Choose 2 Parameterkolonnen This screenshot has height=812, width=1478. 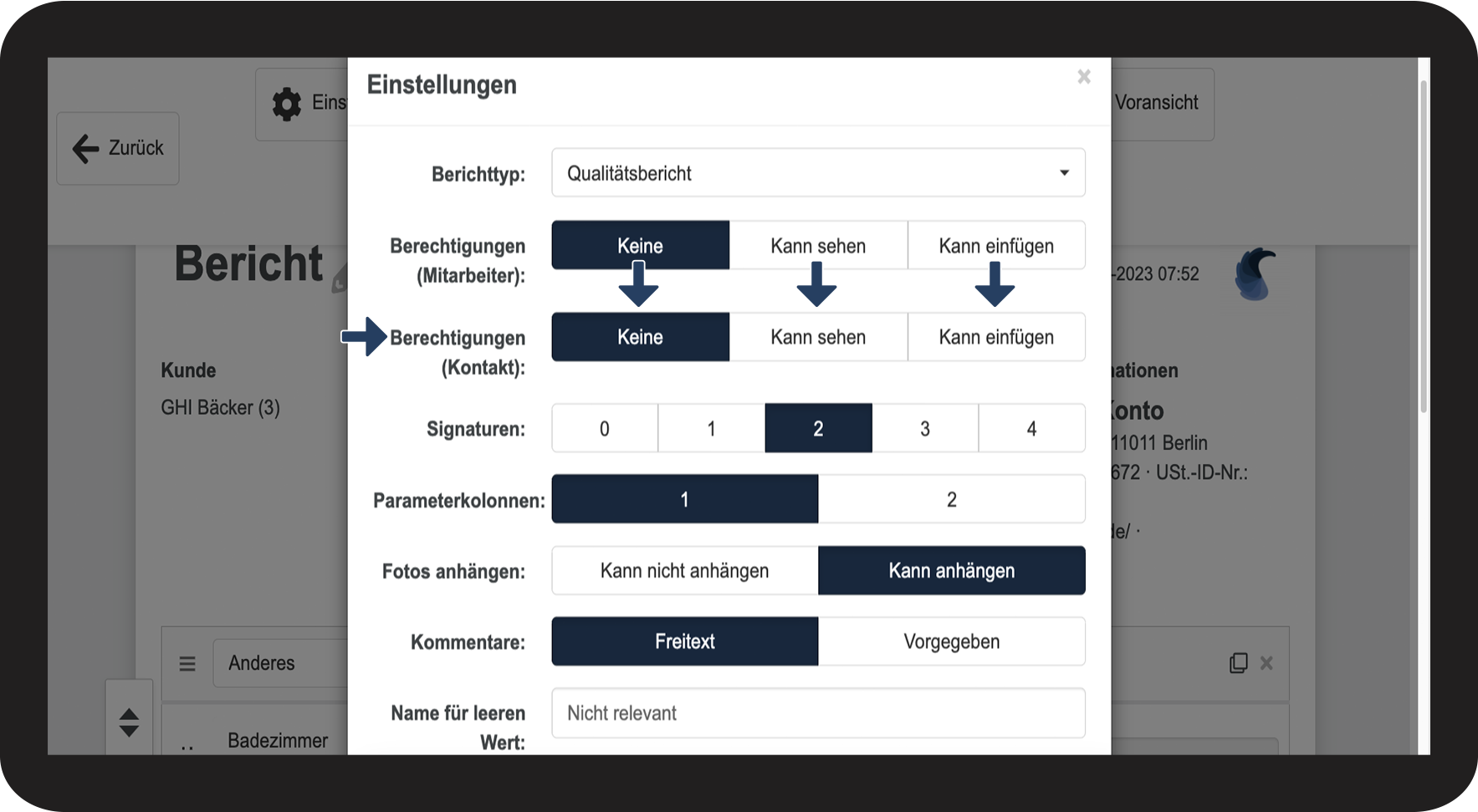coord(951,500)
